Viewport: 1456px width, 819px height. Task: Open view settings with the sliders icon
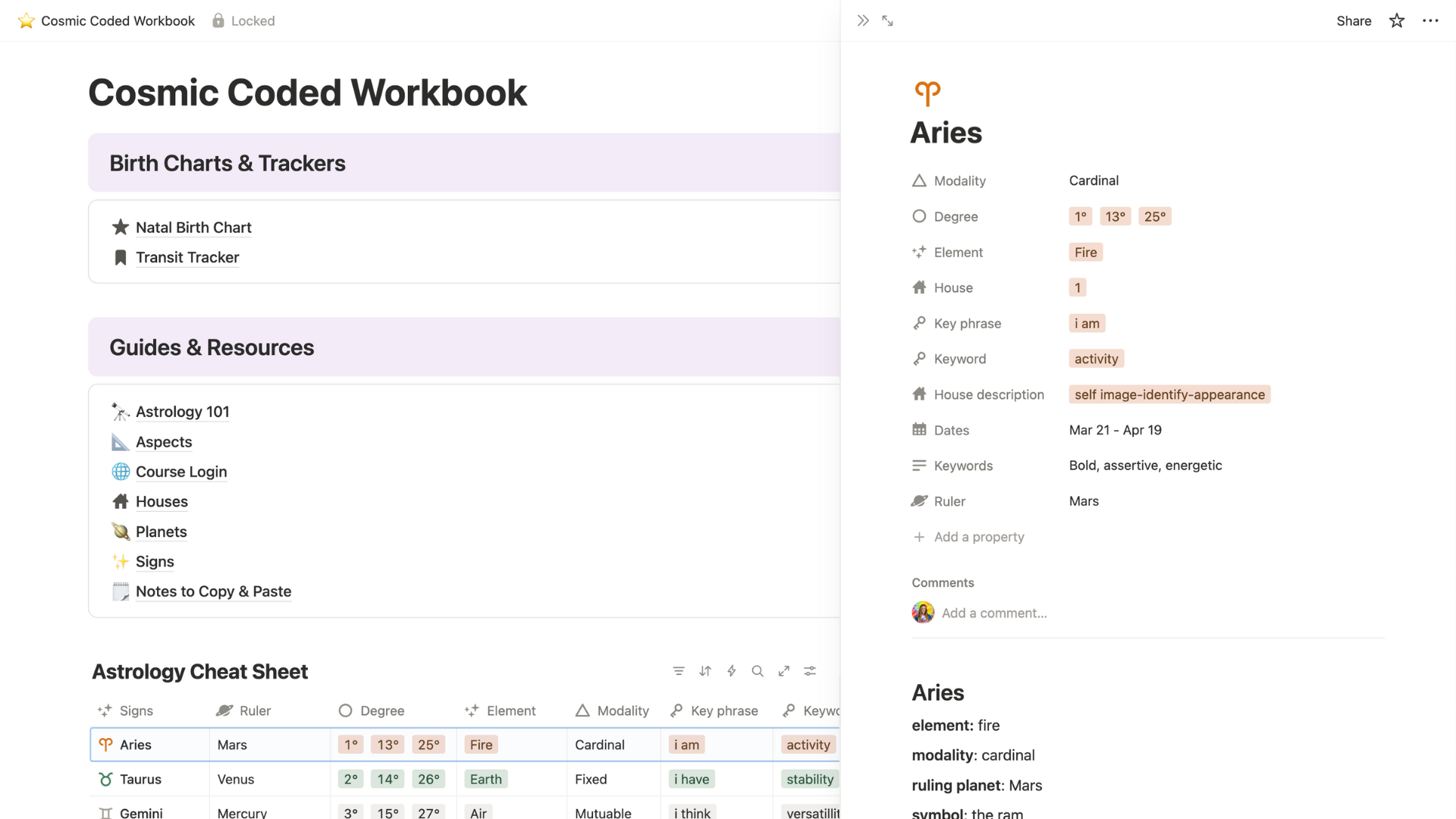[809, 671]
